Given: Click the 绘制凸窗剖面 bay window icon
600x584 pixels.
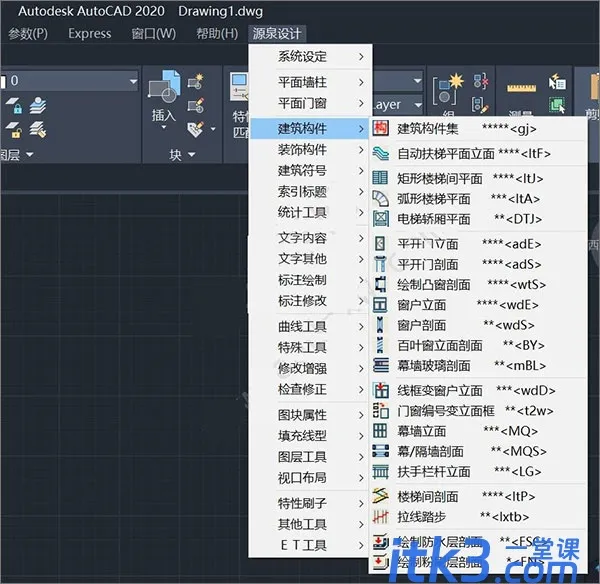Looking at the screenshot, I should (380, 284).
